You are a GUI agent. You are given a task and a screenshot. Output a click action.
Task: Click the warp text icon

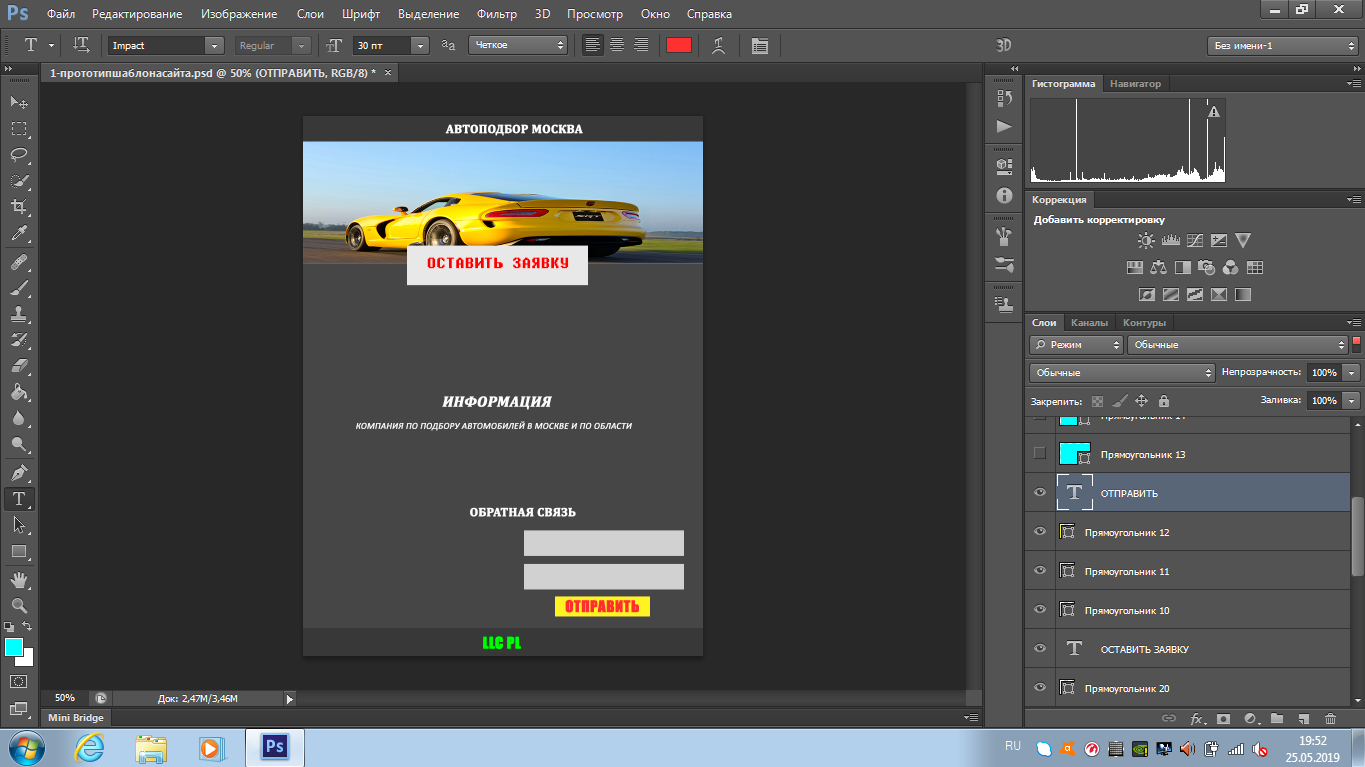pos(718,45)
